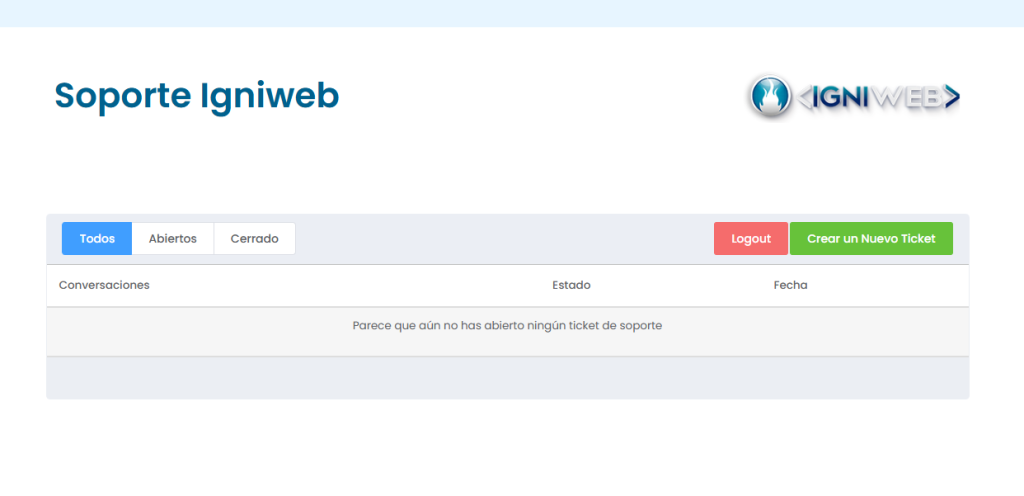This screenshot has width=1024, height=496.
Task: Click empty toolbar space left of Logout
Action: pos(500,239)
